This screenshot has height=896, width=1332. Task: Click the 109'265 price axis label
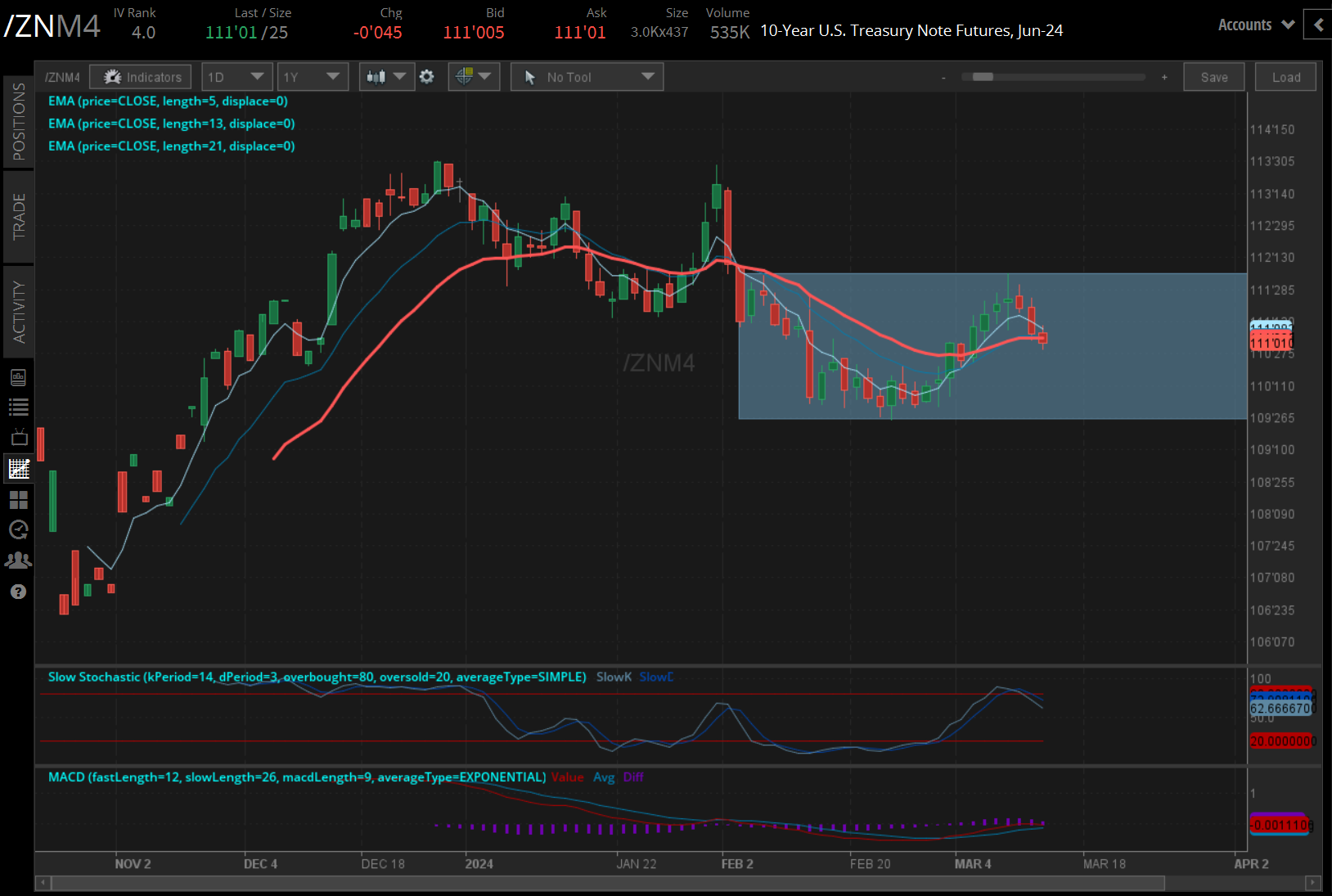(x=1272, y=418)
